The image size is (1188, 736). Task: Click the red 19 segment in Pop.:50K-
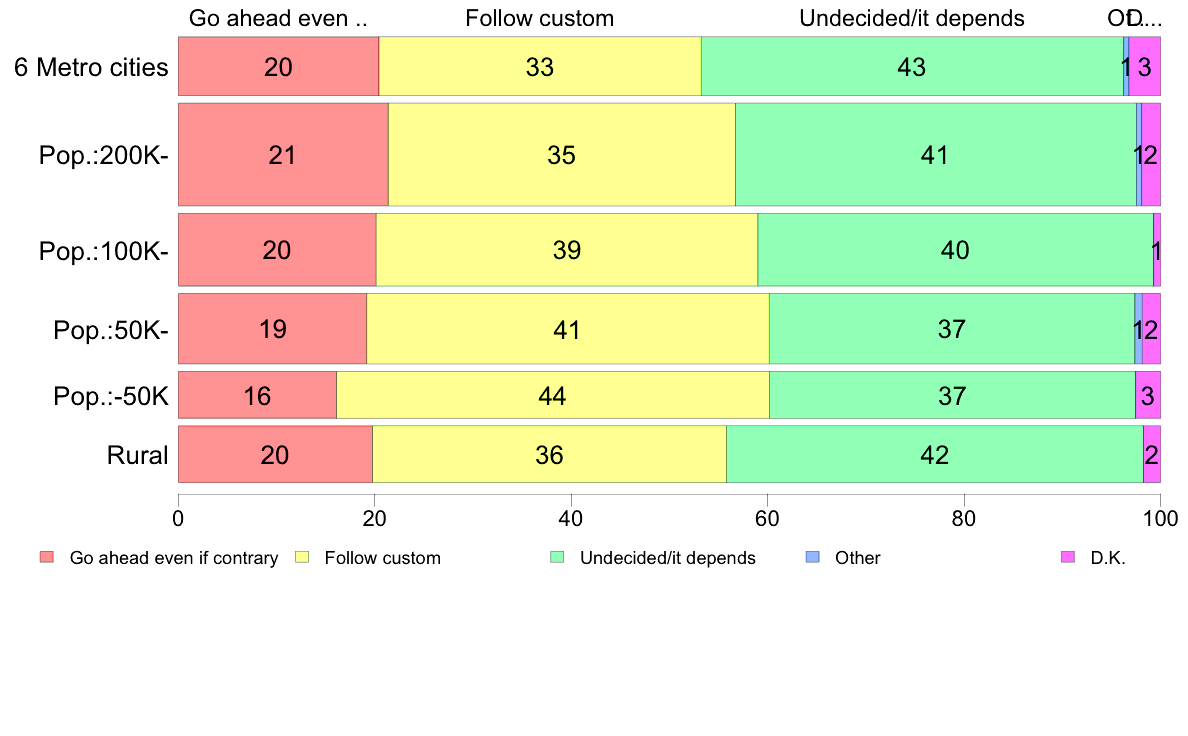click(x=272, y=329)
